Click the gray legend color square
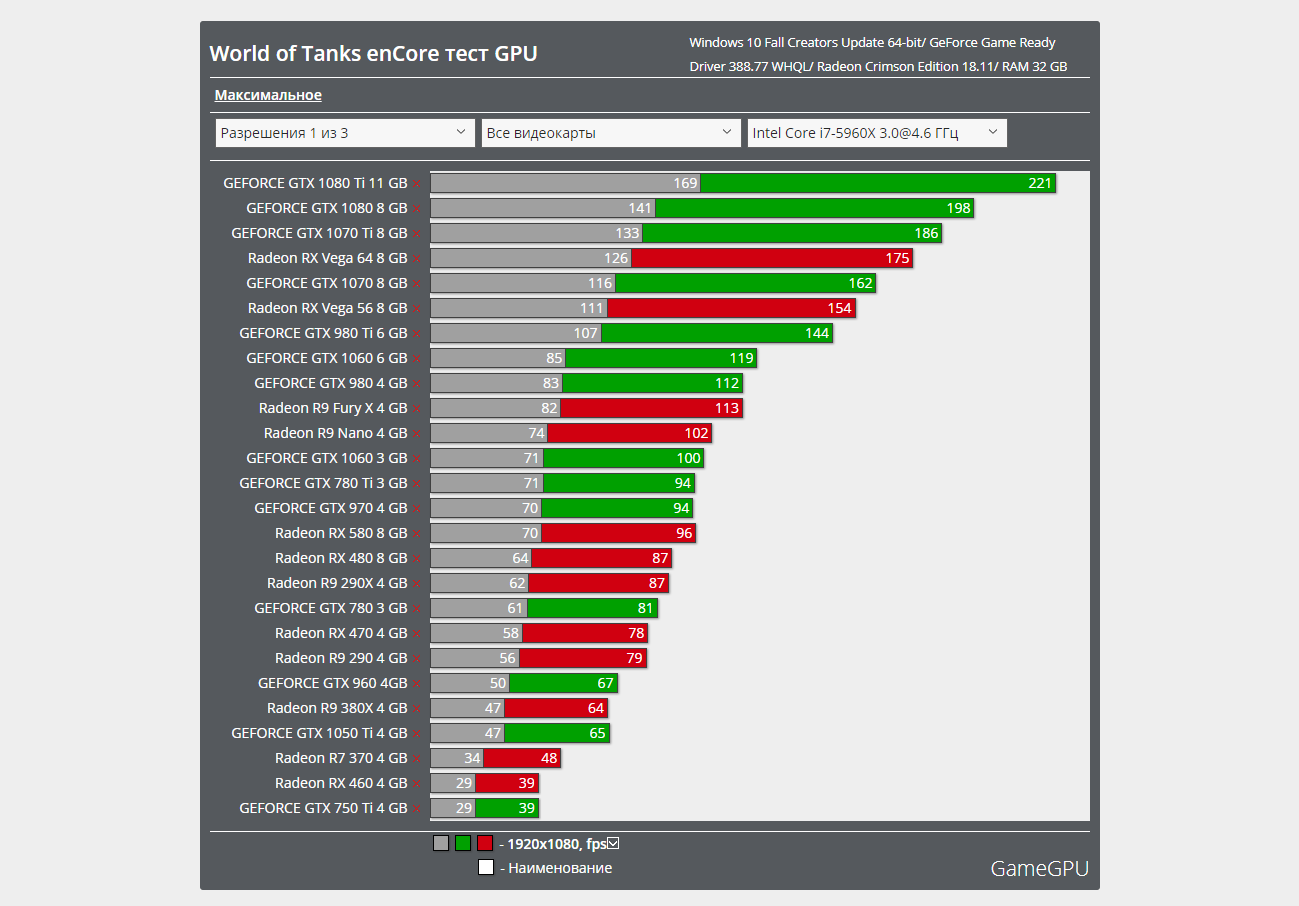Image resolution: width=1299 pixels, height=906 pixels. pyautogui.click(x=441, y=843)
